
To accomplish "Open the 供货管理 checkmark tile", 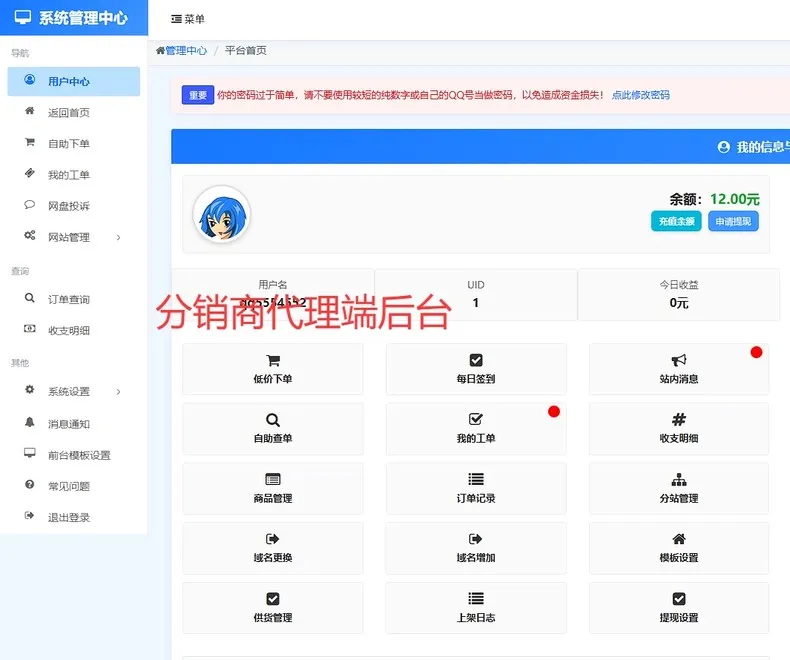I will pyautogui.click(x=272, y=599).
